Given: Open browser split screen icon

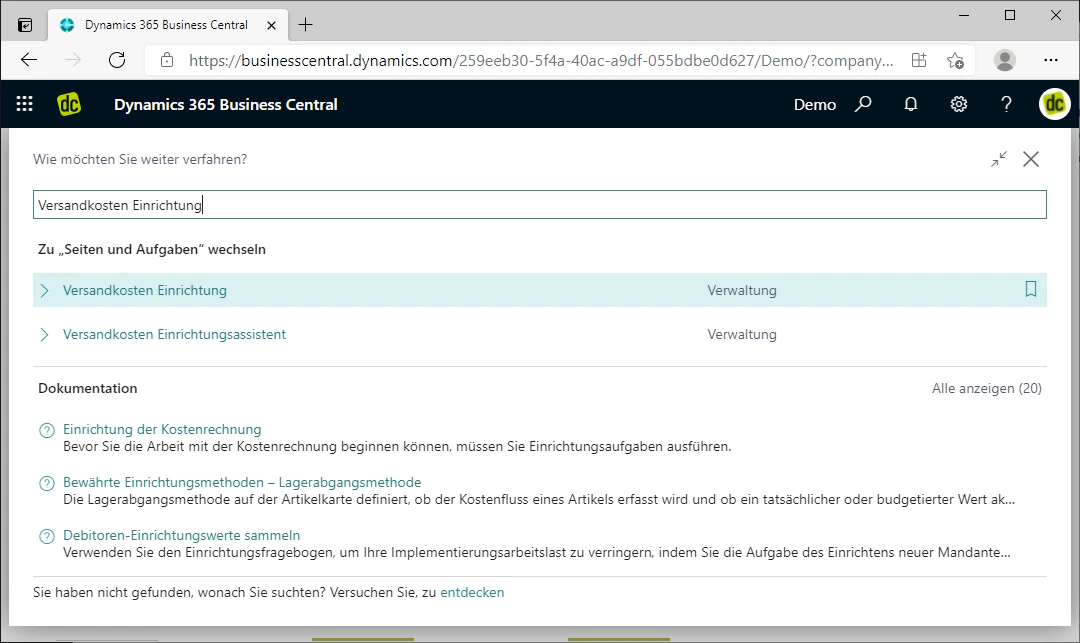Looking at the screenshot, I should (919, 61).
